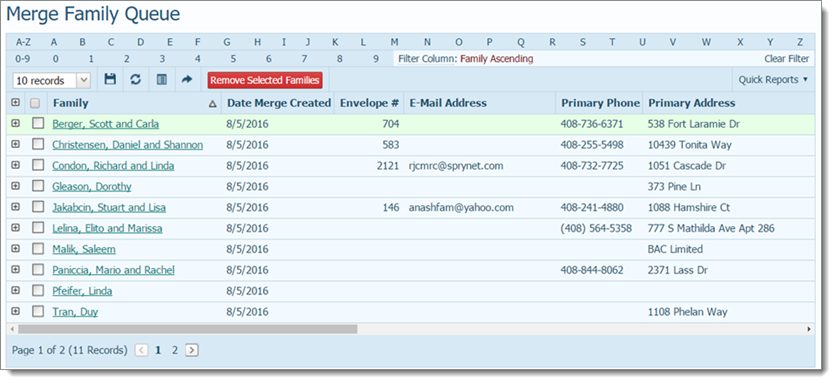835x383 pixels.
Task: Click the export arrow icon
Action: [186, 79]
